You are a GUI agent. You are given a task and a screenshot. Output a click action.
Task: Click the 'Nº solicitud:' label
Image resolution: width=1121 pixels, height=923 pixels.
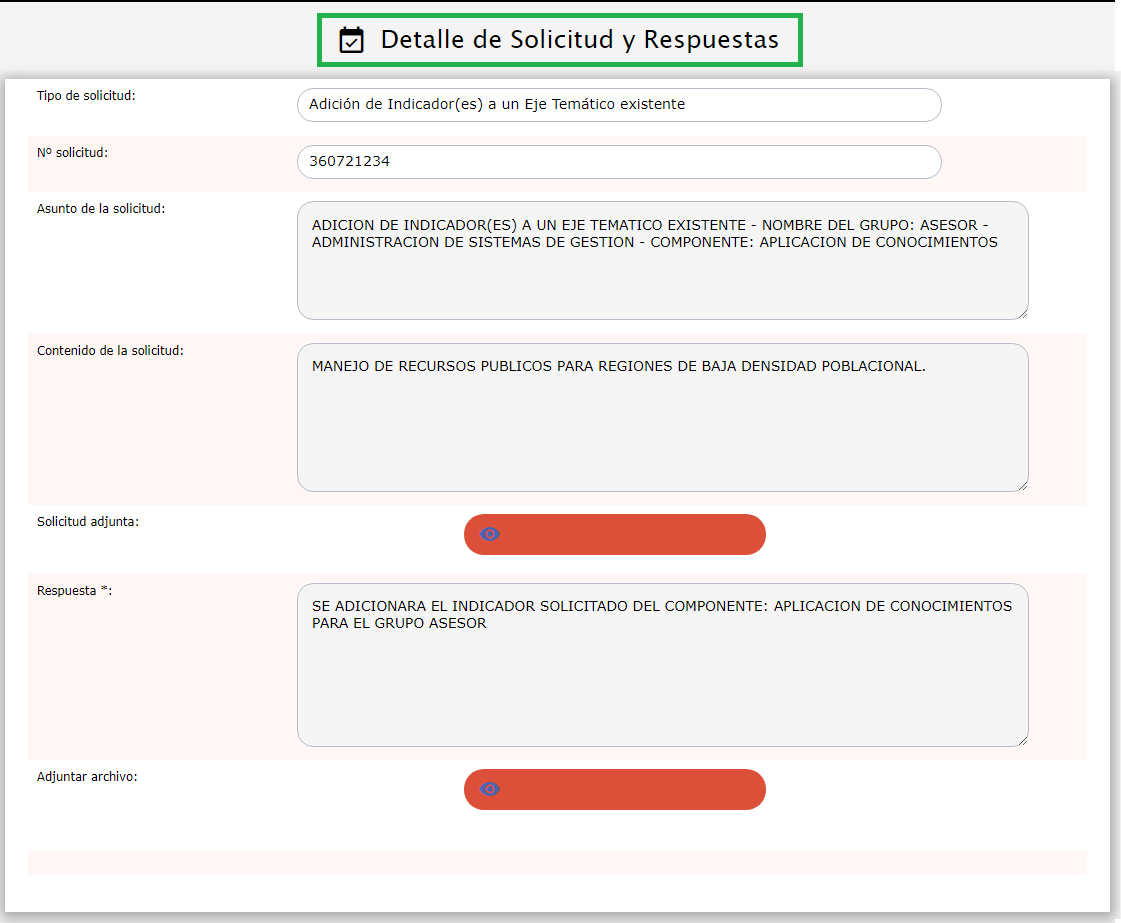click(72, 153)
